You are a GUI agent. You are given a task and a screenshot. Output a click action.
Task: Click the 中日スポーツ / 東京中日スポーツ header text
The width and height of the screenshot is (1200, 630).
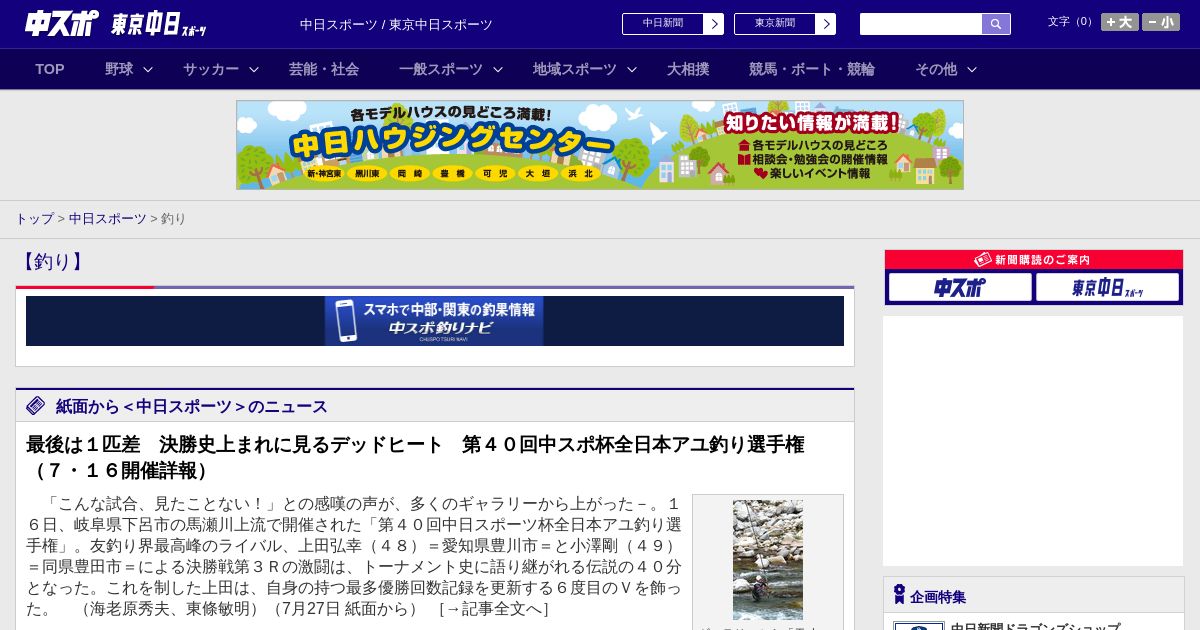pyautogui.click(x=396, y=24)
